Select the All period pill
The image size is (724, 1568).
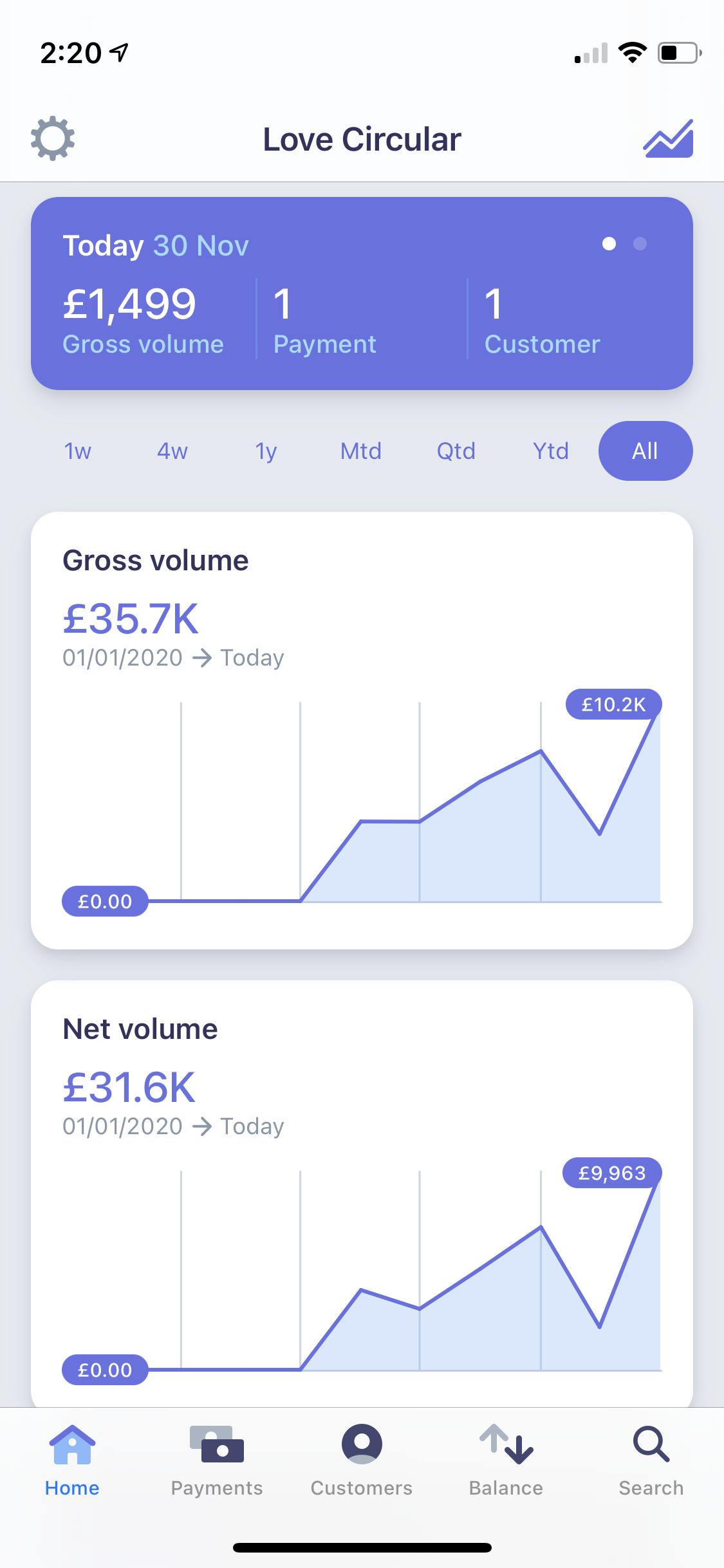point(645,451)
